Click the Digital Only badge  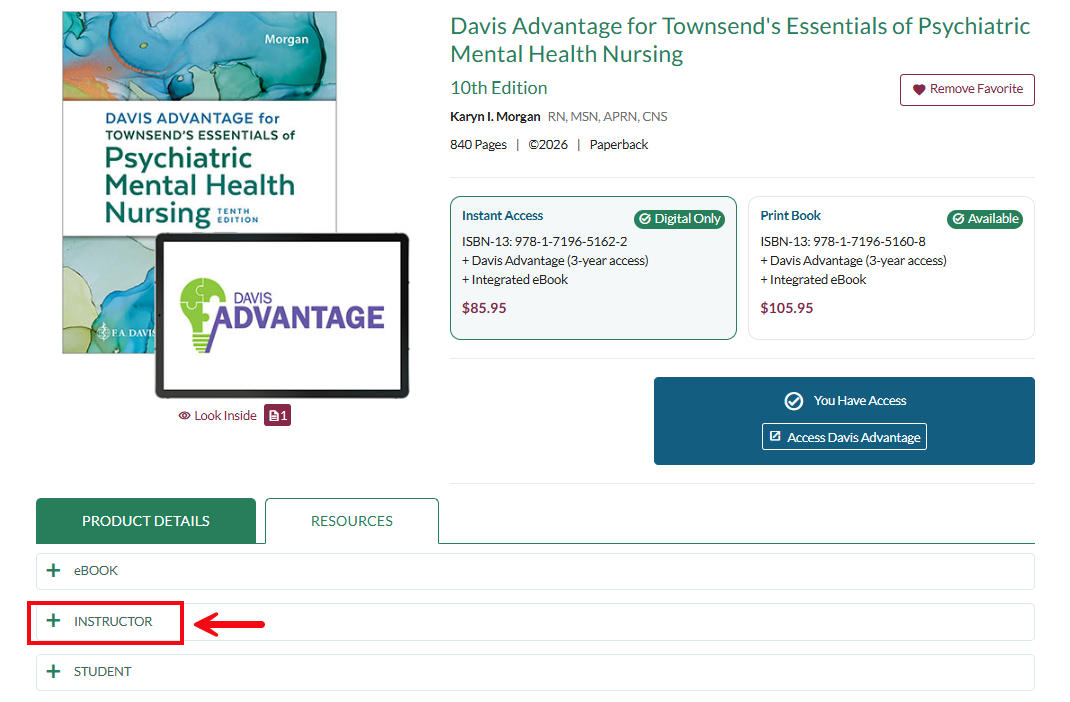pos(679,219)
